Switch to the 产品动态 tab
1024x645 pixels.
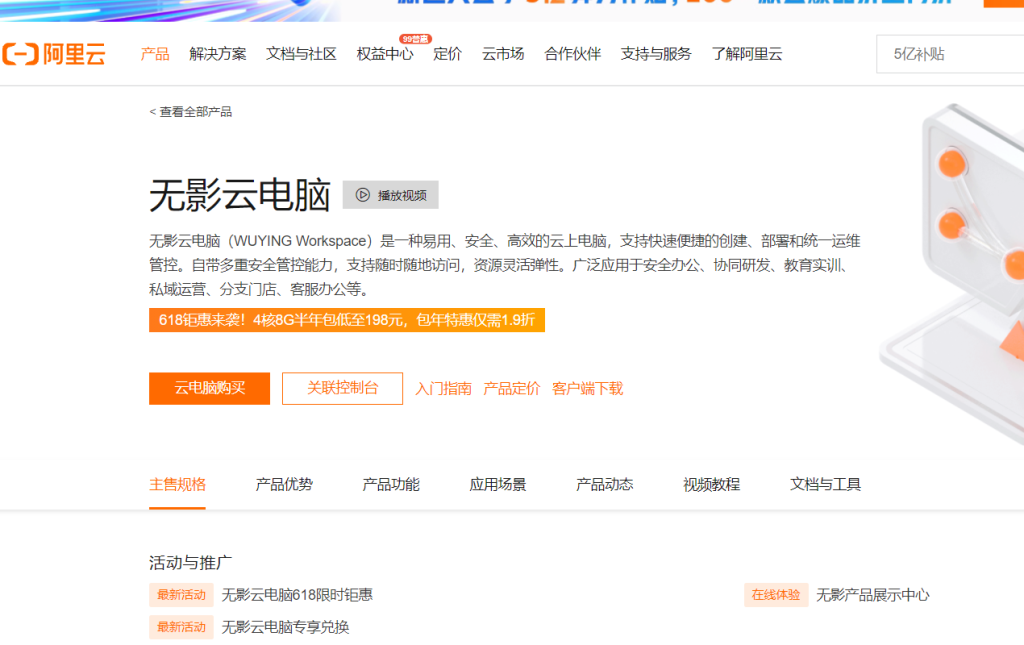[605, 484]
